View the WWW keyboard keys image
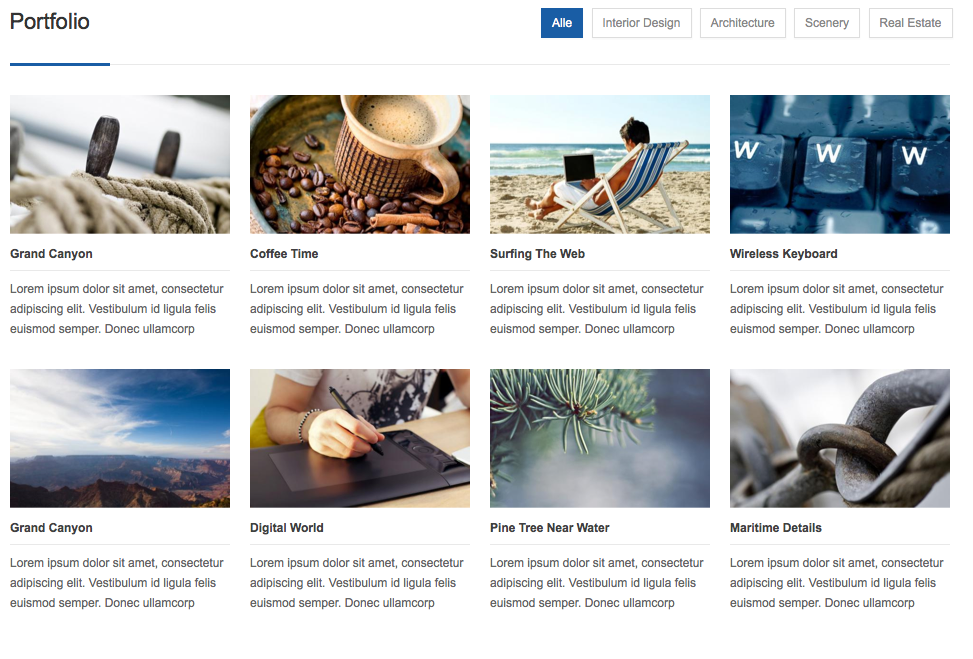This screenshot has height=659, width=973. (840, 164)
